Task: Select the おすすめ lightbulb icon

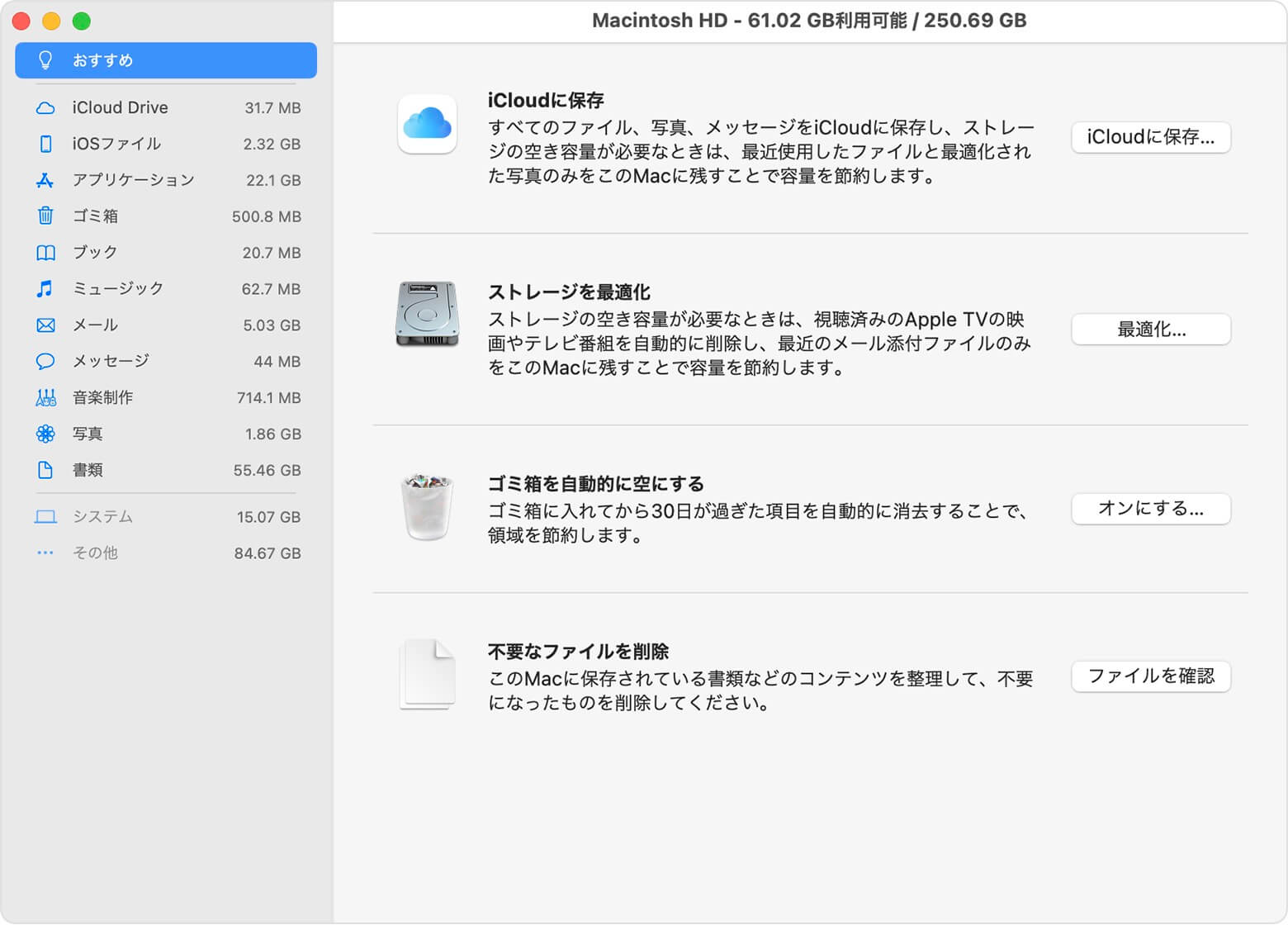Action: point(45,60)
